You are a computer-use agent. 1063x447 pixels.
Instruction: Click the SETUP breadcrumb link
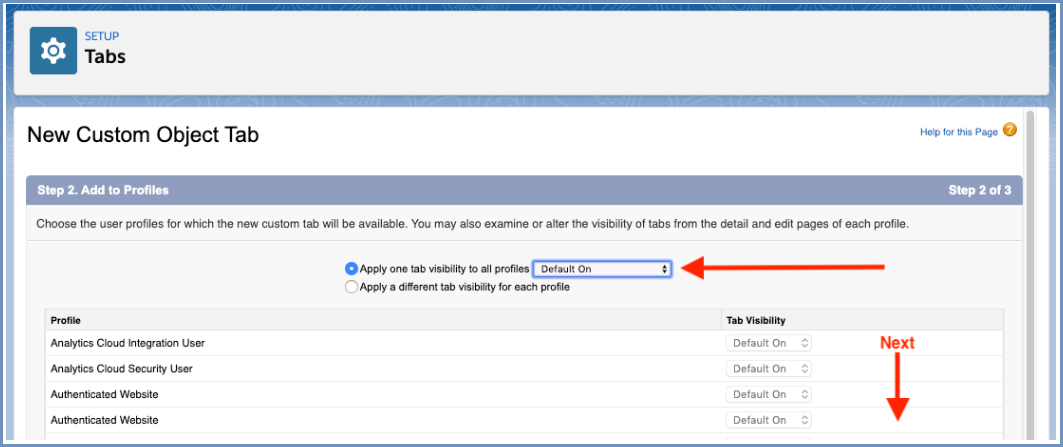[102, 37]
